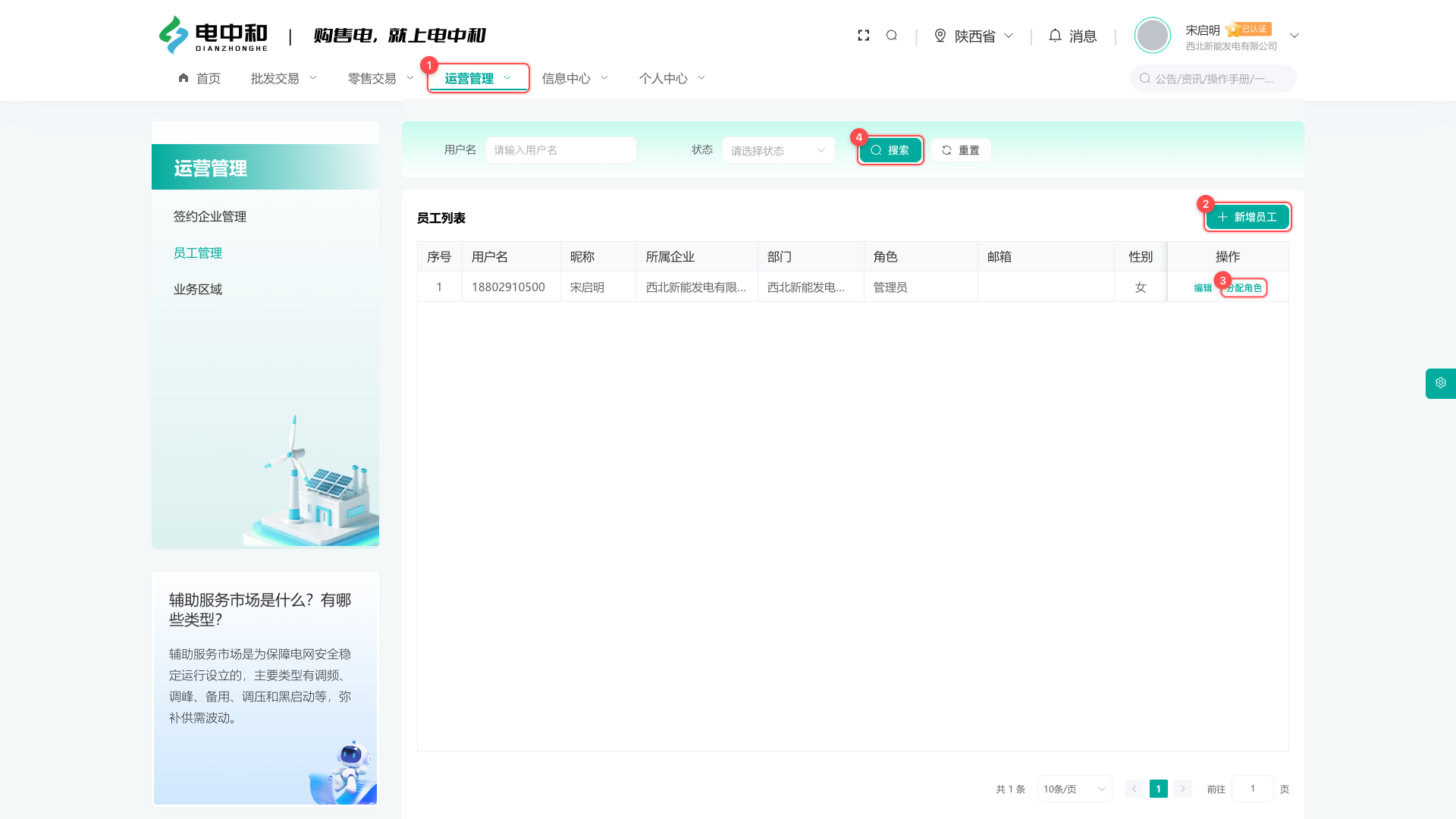Select 业务区域 in sidebar

198,290
